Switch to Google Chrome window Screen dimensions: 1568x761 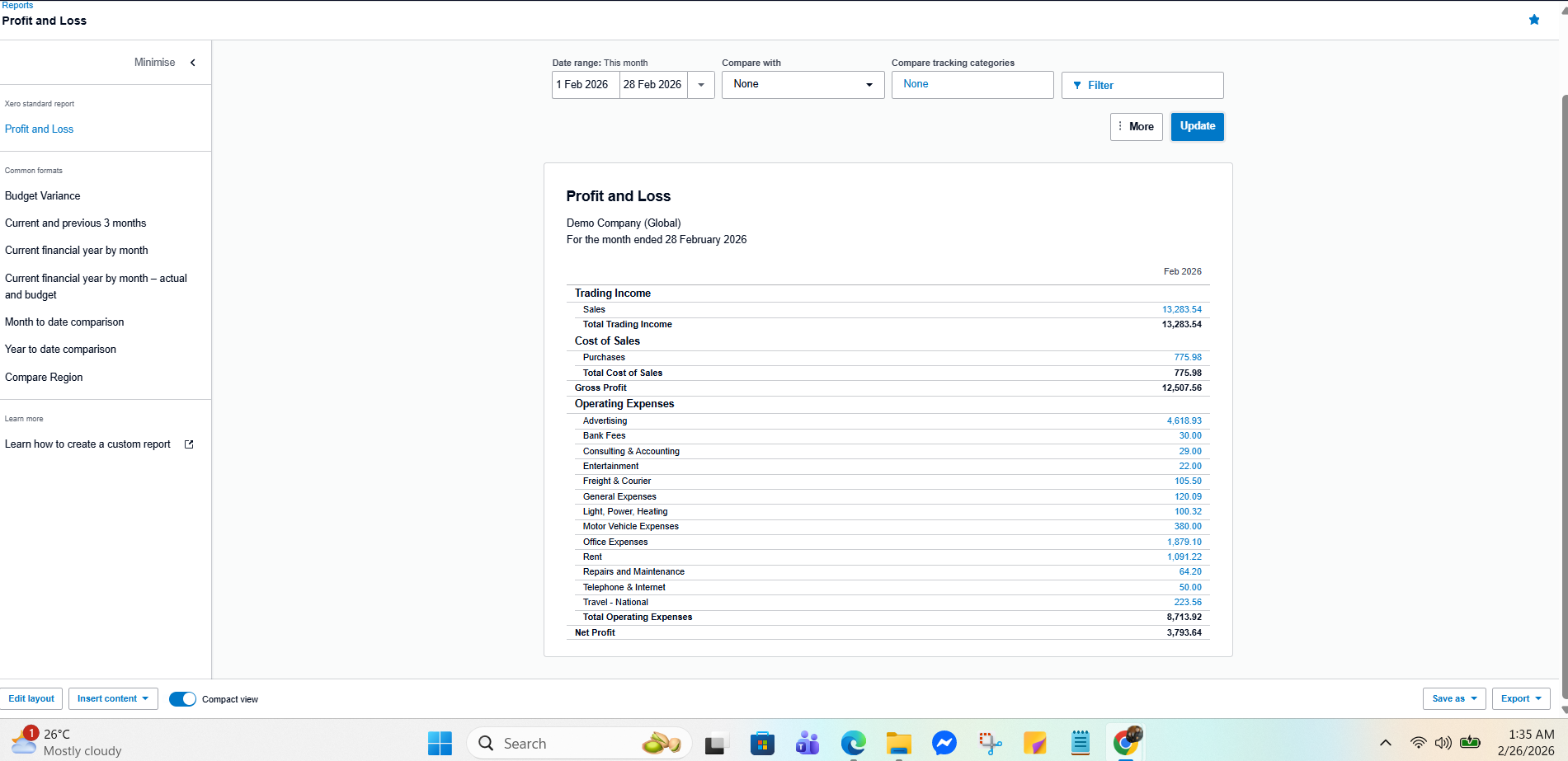(1126, 743)
